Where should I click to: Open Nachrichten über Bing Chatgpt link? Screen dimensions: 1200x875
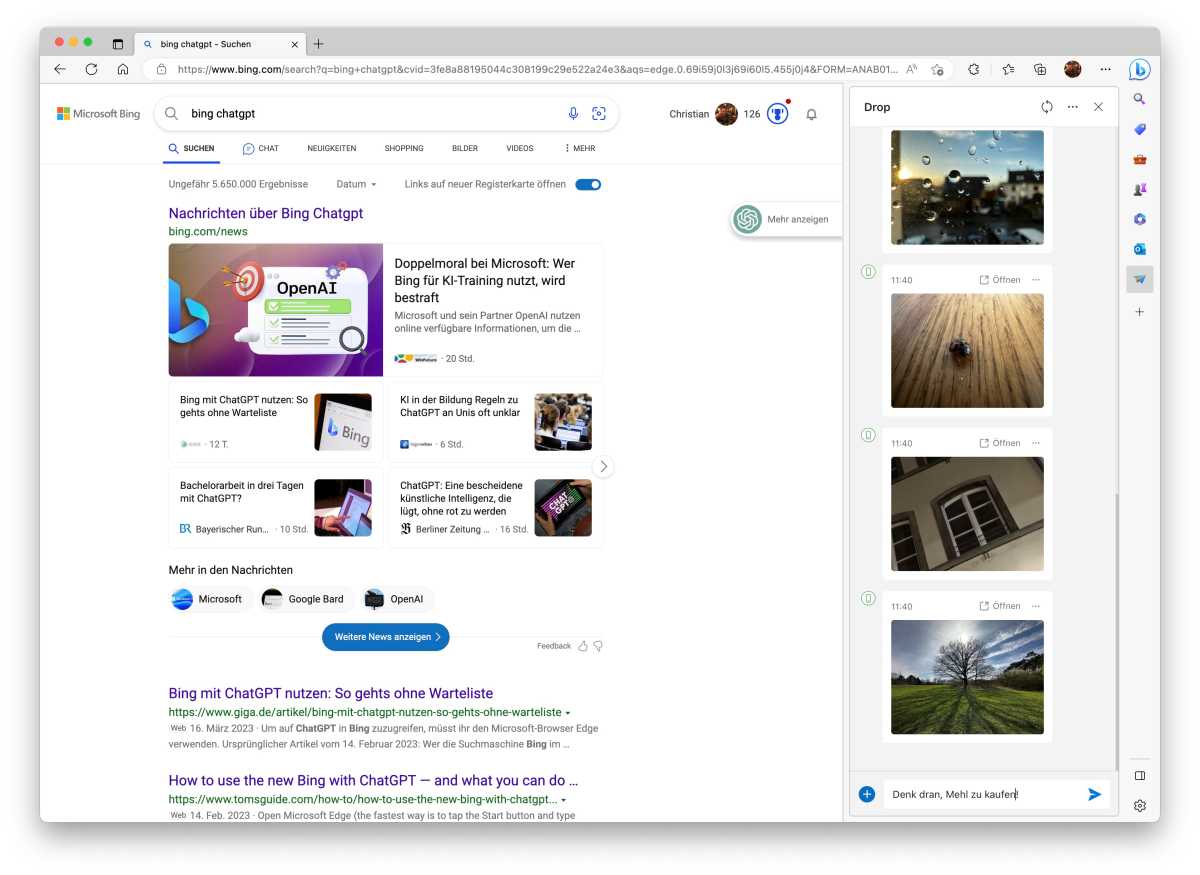(266, 213)
